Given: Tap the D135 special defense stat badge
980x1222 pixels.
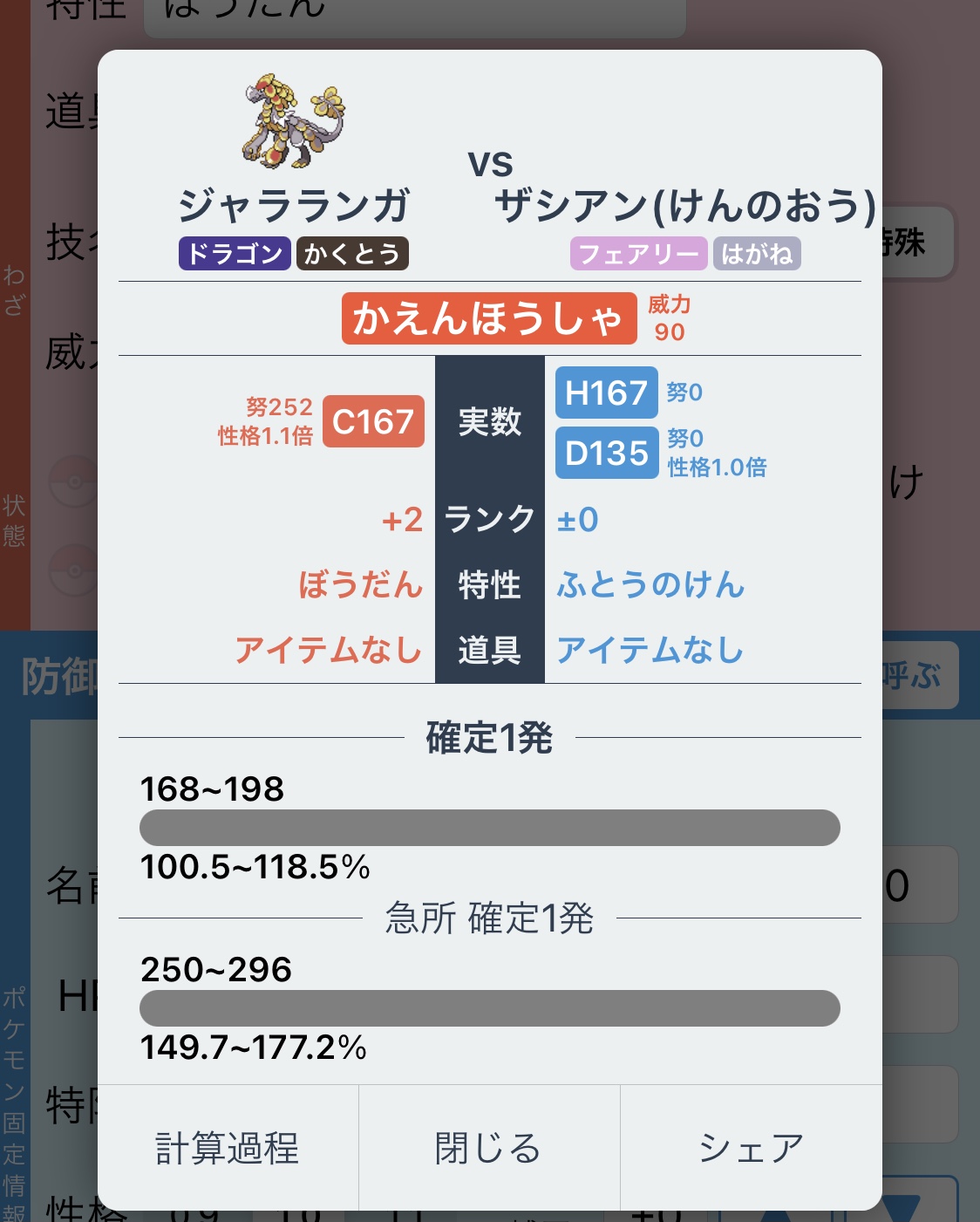Looking at the screenshot, I should coord(607,454).
